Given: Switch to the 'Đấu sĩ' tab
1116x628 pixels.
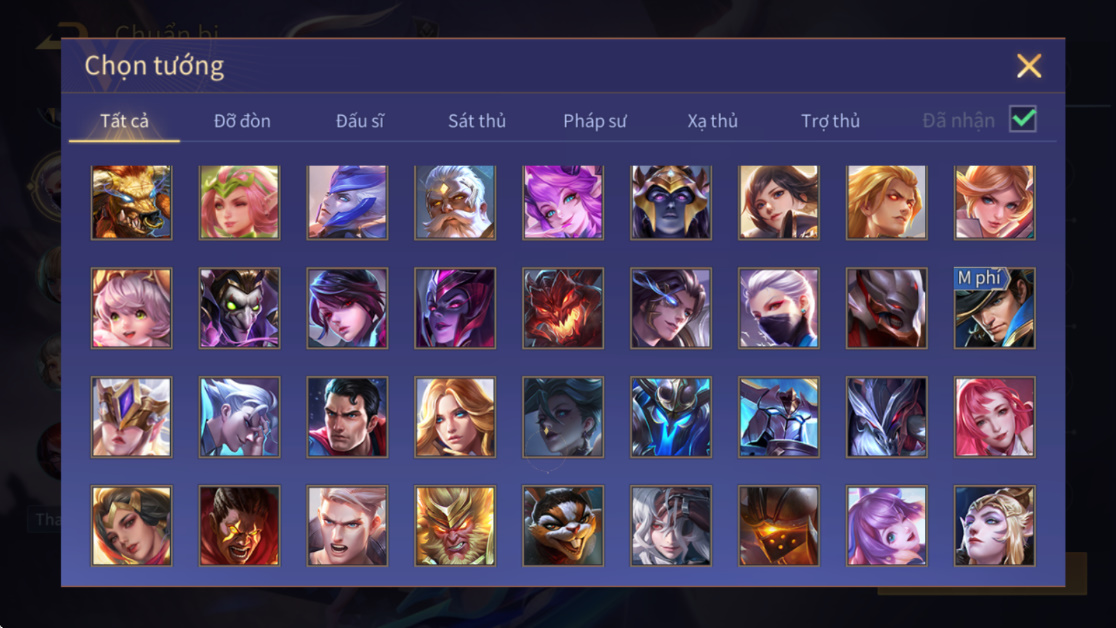Looking at the screenshot, I should tap(359, 121).
